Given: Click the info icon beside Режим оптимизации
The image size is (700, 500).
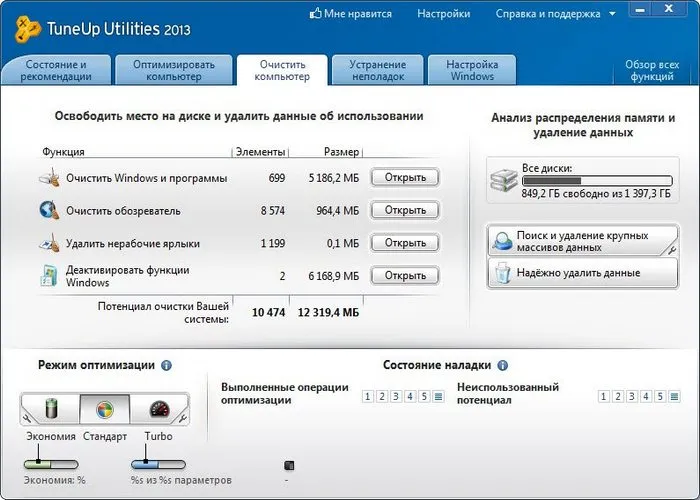Looking at the screenshot, I should point(166,365).
